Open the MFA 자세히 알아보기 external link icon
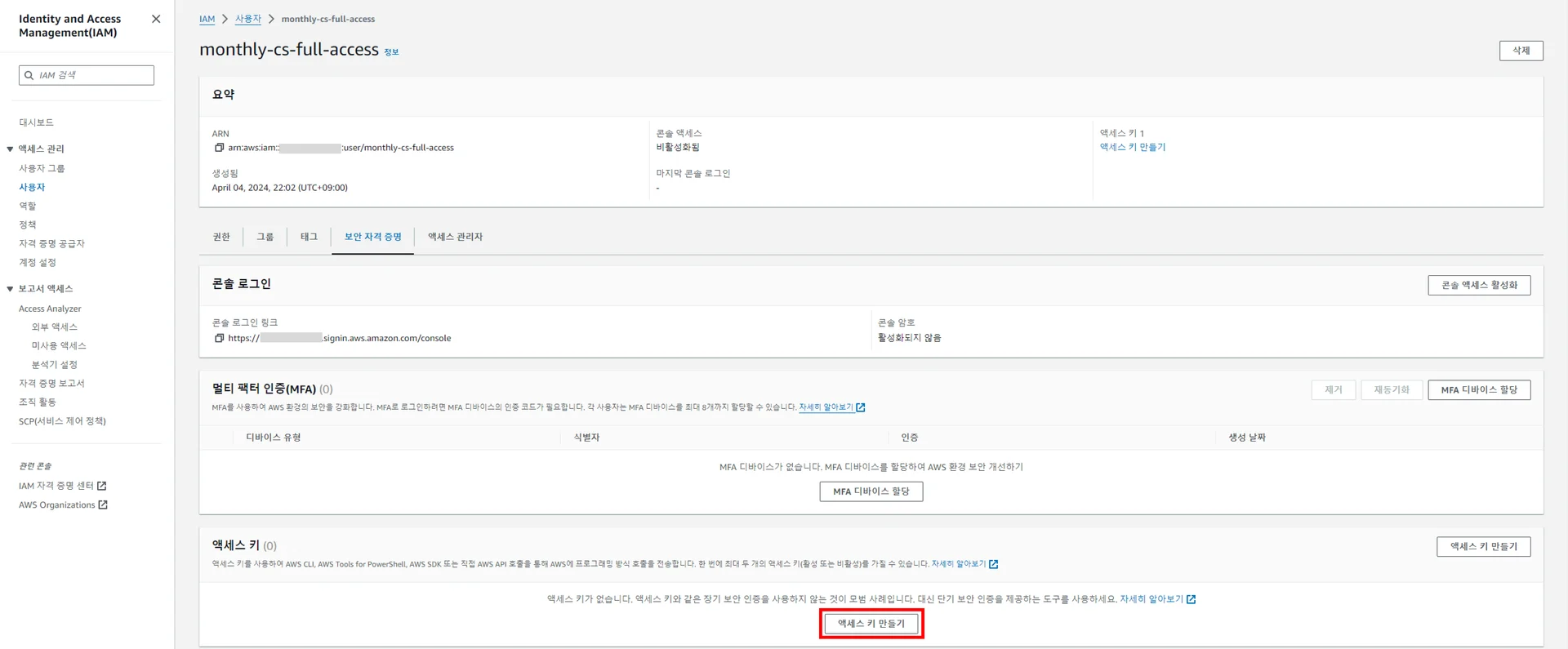 [860, 407]
